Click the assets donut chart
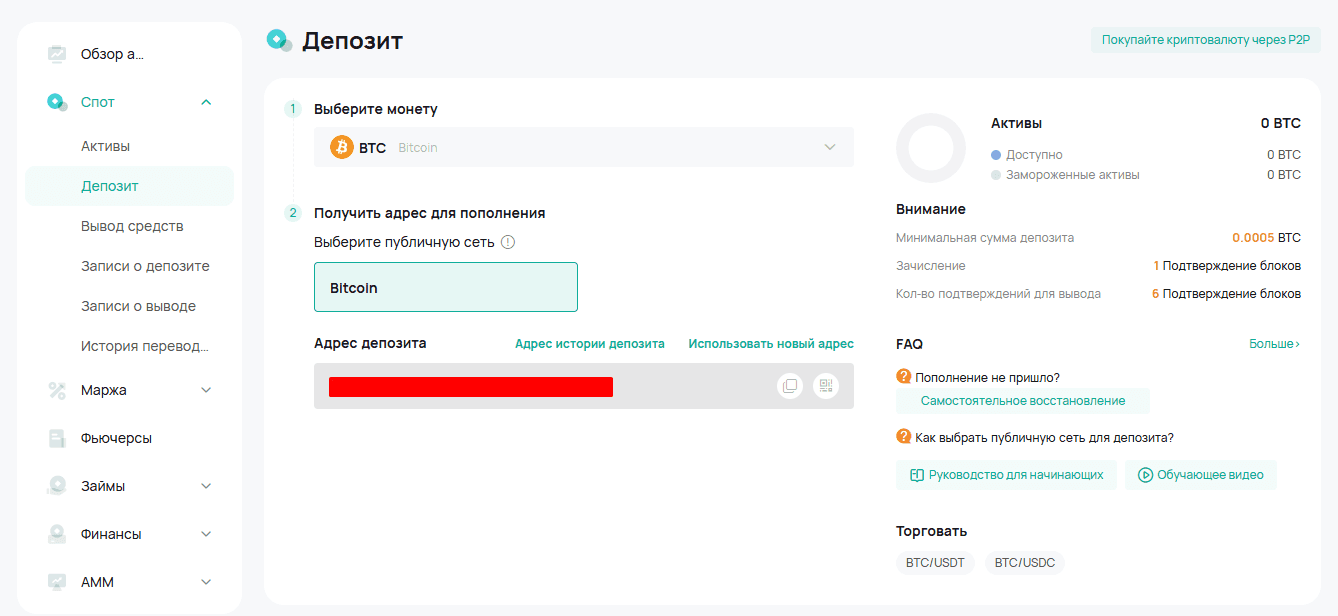The image size is (1338, 616). [x=931, y=148]
